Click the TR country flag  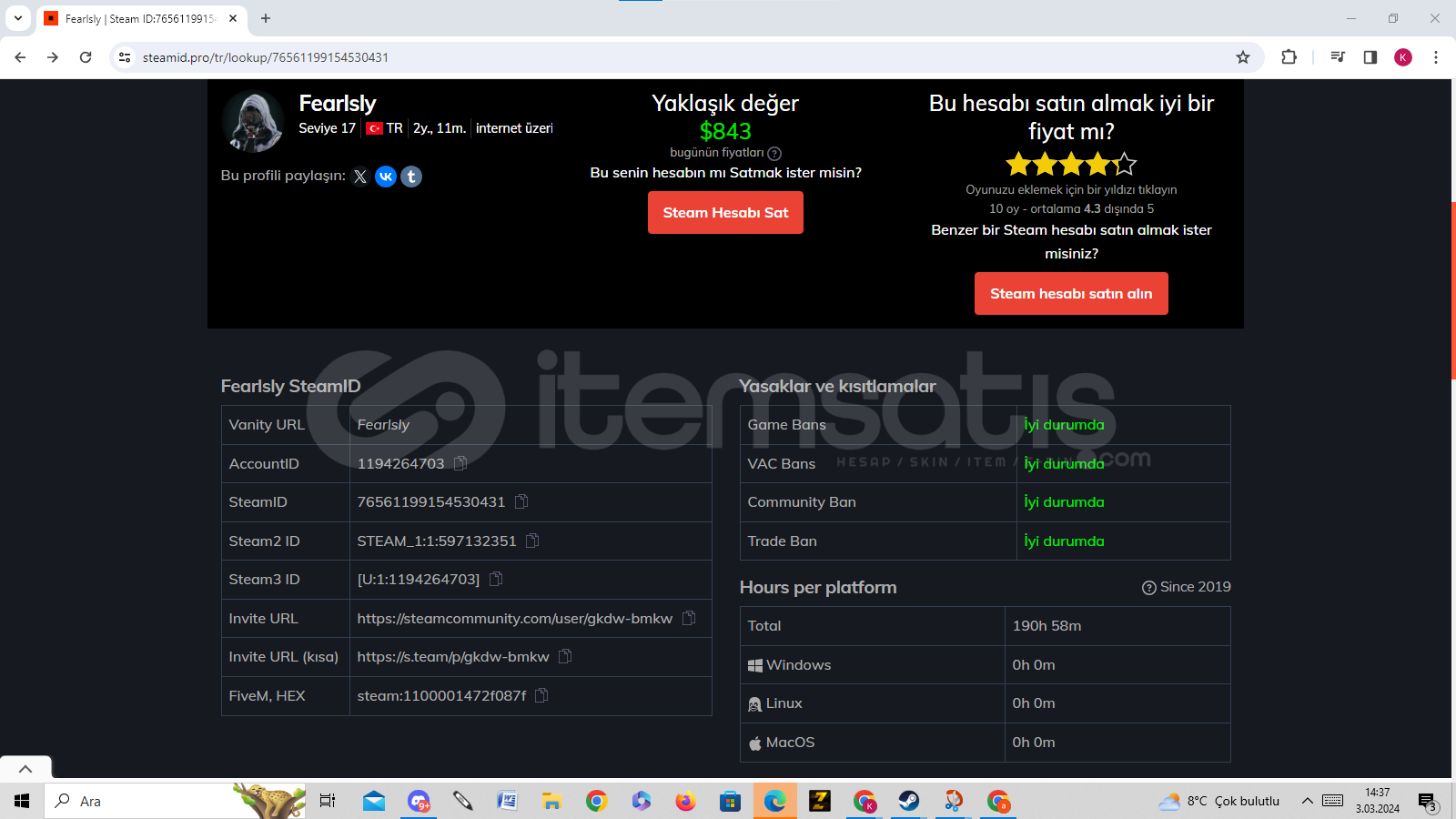[374, 128]
